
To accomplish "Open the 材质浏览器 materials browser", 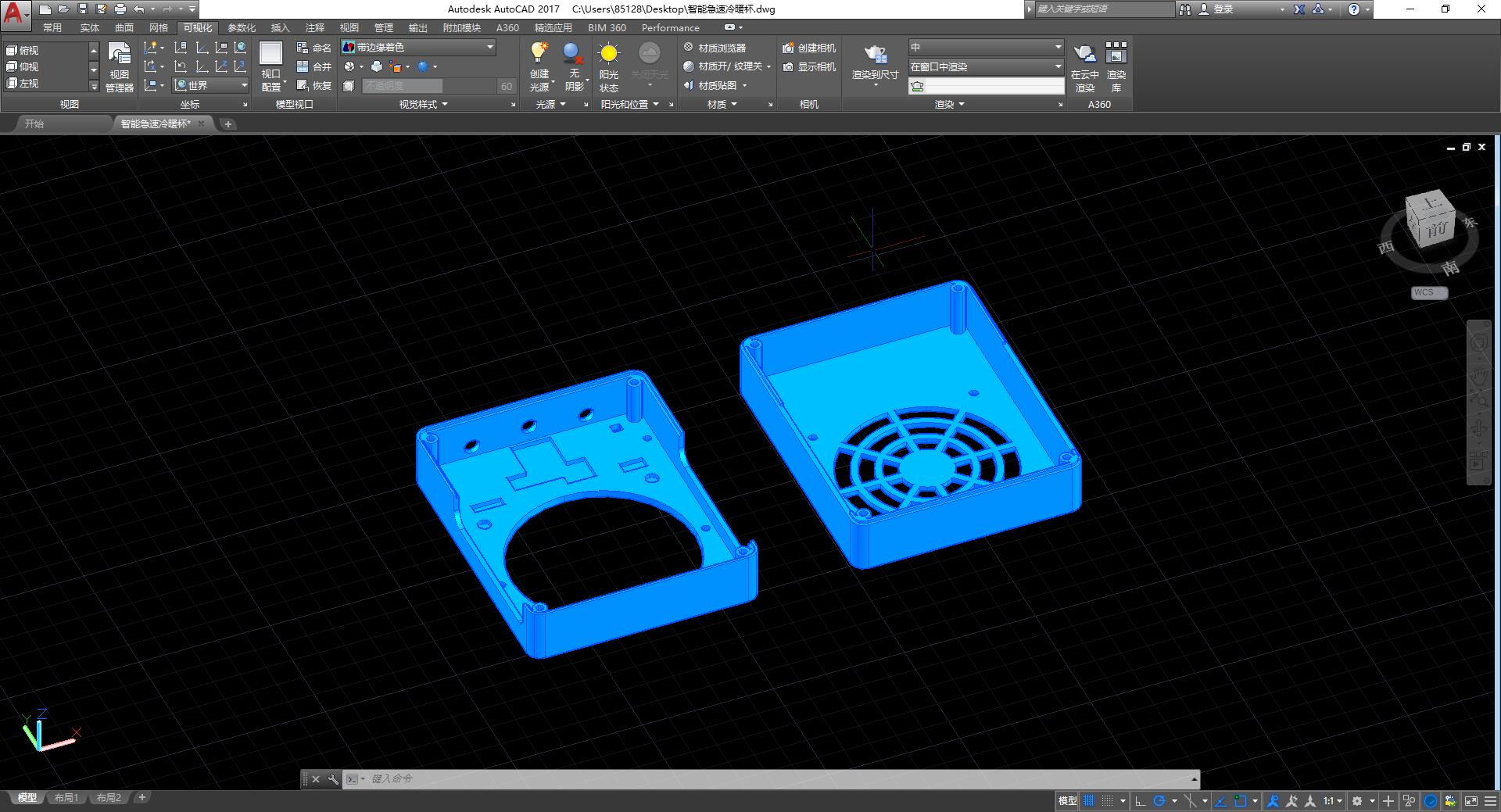I will click(715, 48).
